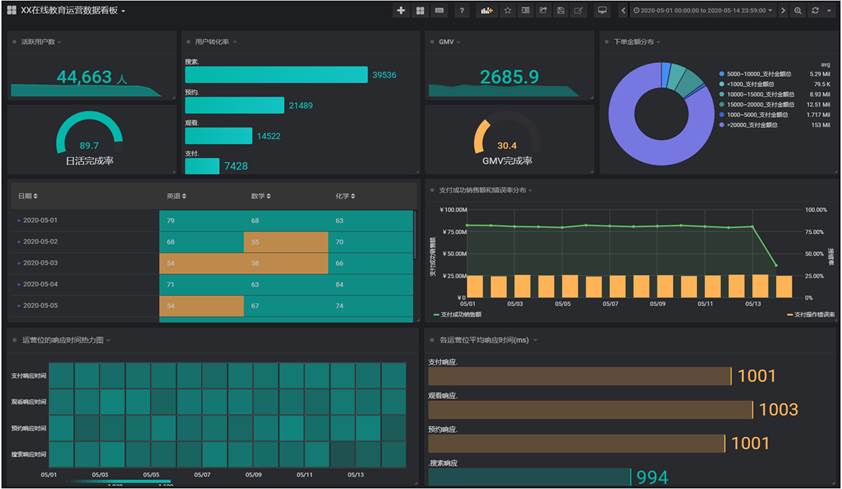
Task: Shift time range backward with left arrow
Action: click(624, 11)
